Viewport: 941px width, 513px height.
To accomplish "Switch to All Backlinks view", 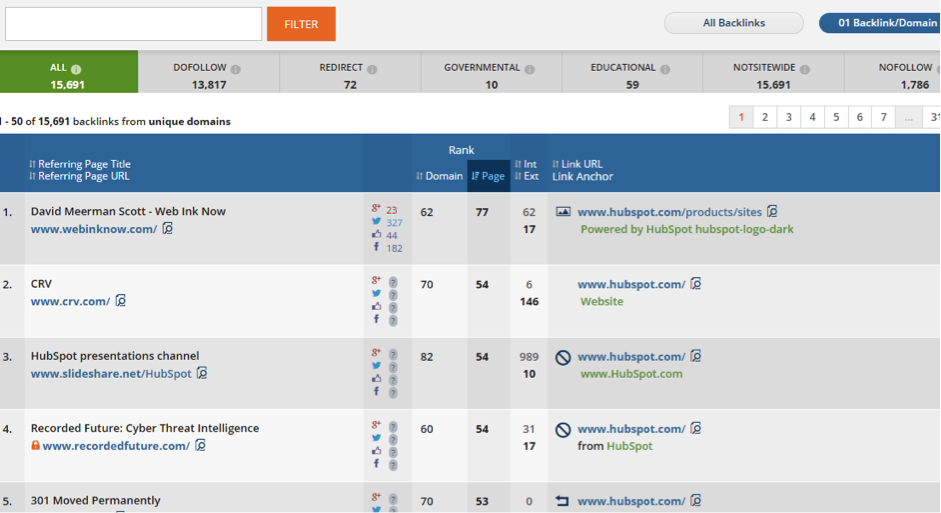I will [x=734, y=23].
